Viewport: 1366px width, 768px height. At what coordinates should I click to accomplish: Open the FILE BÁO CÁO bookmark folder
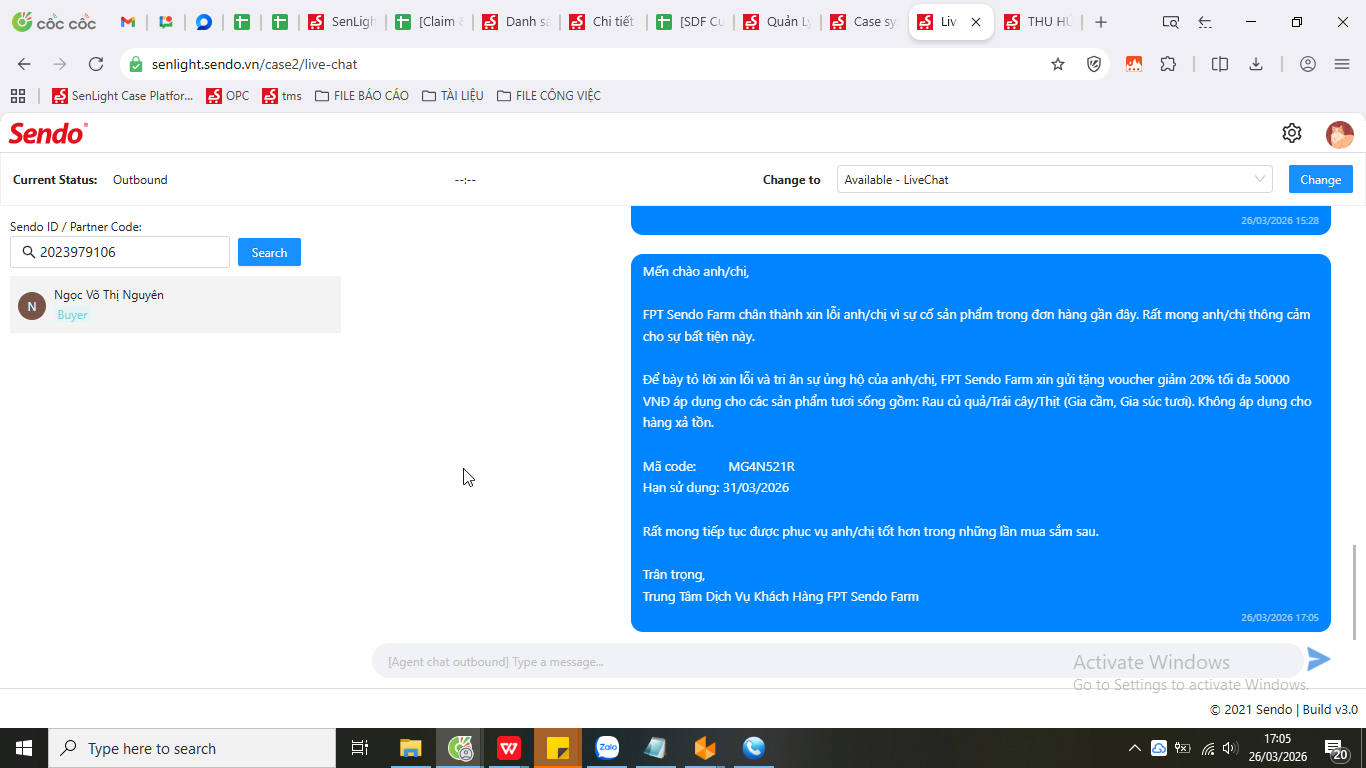pyautogui.click(x=361, y=96)
